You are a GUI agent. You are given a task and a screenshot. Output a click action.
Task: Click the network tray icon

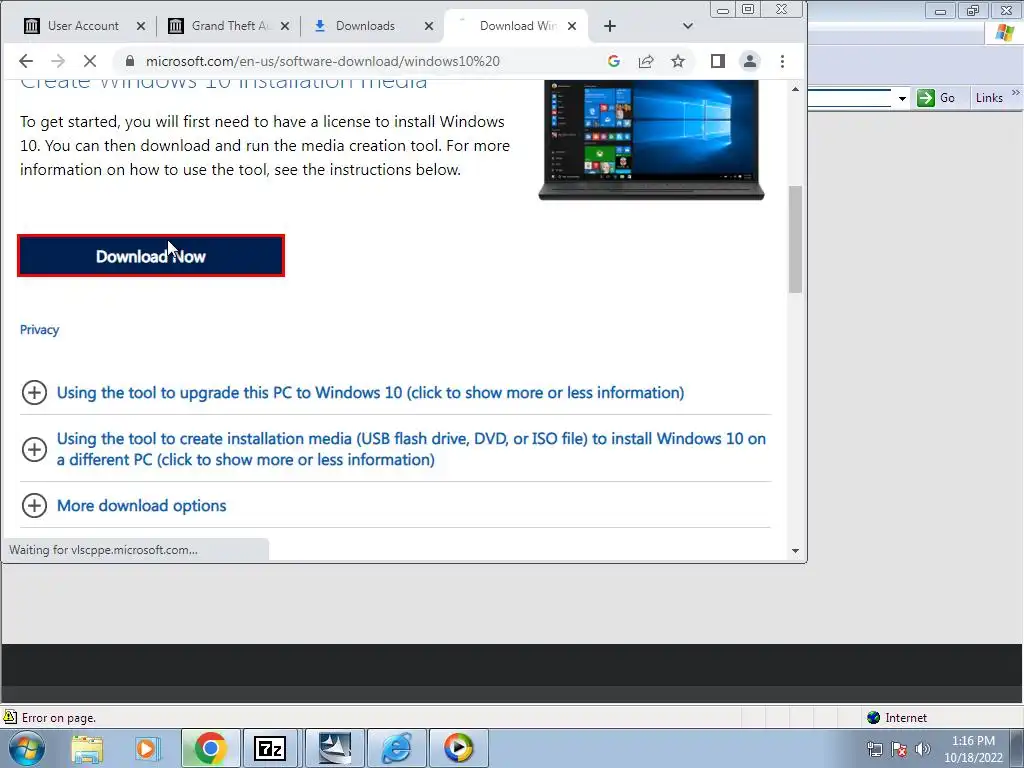click(x=874, y=749)
